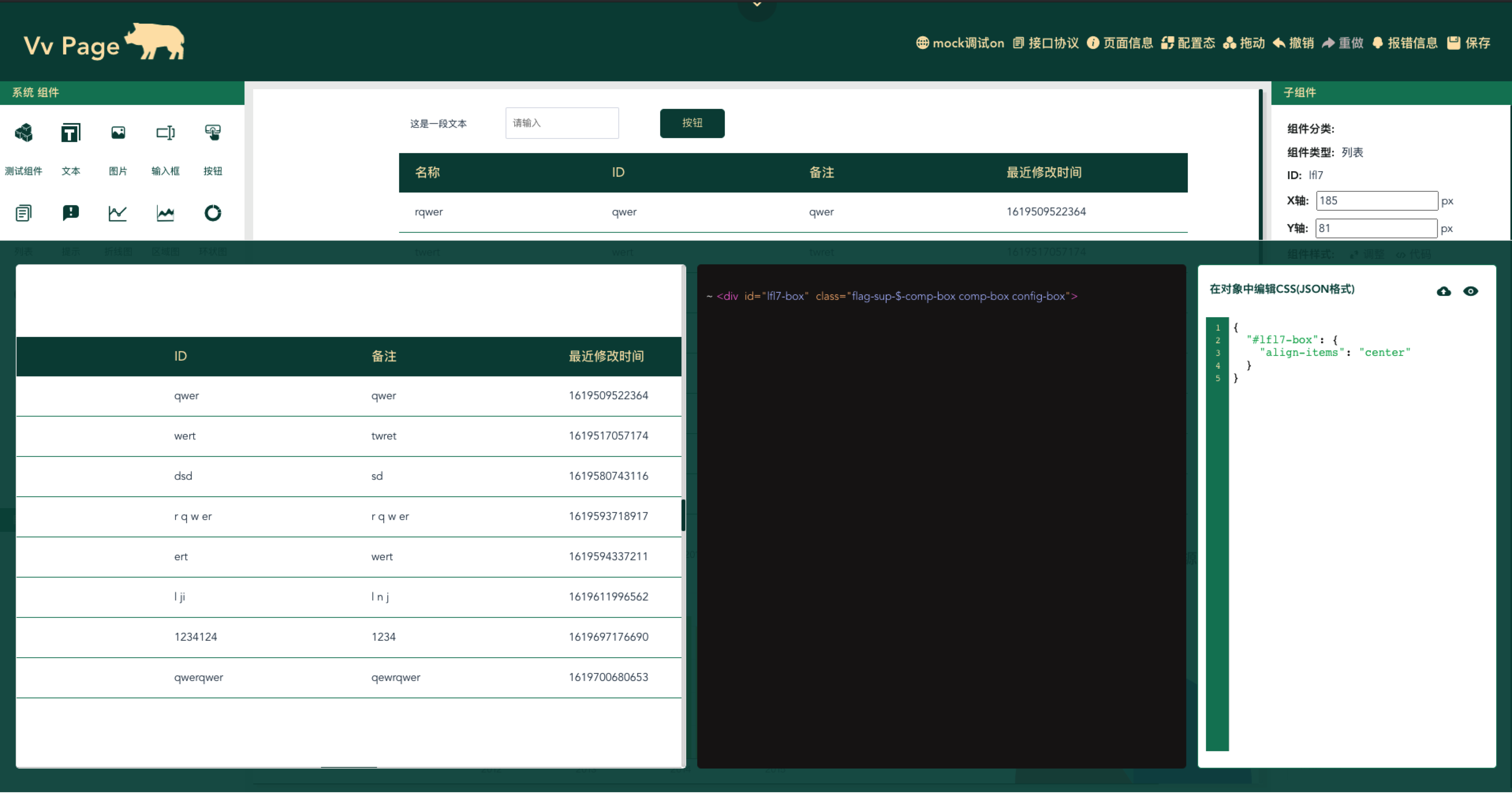The width and height of the screenshot is (1512, 793).
Task: Click the cloud upload icon in CSS editor
Action: point(1443,291)
